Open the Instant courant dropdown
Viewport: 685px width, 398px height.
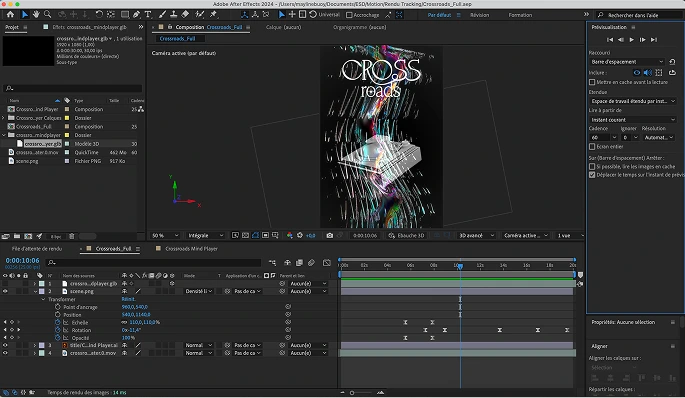[633, 120]
